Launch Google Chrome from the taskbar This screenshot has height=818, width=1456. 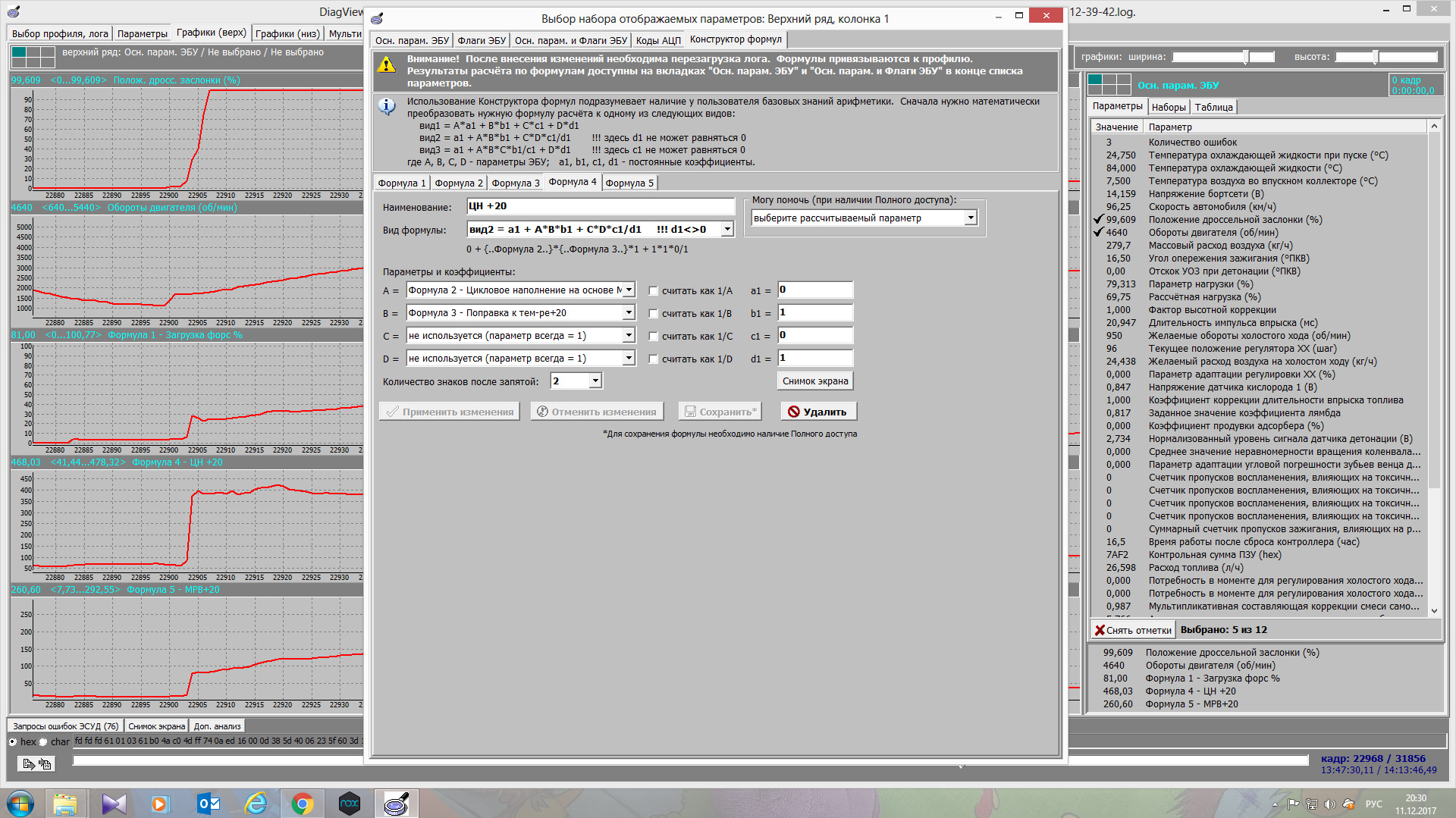(x=302, y=804)
